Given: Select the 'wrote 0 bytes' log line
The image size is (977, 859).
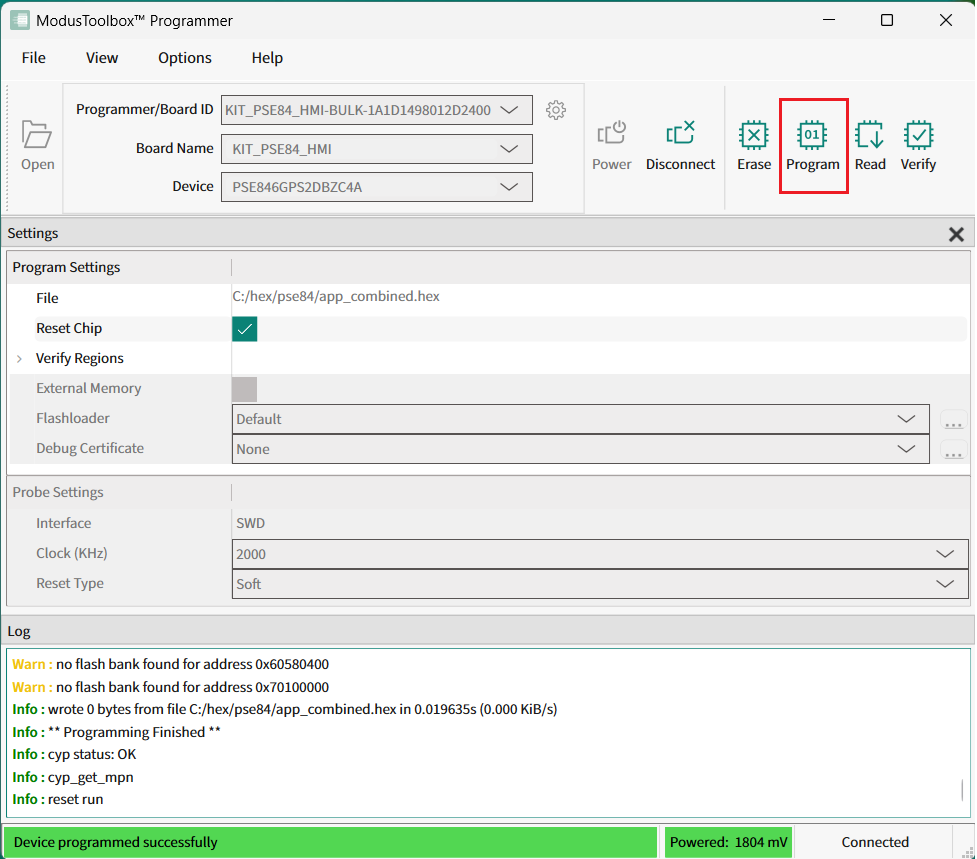Looking at the screenshot, I should coord(285,710).
